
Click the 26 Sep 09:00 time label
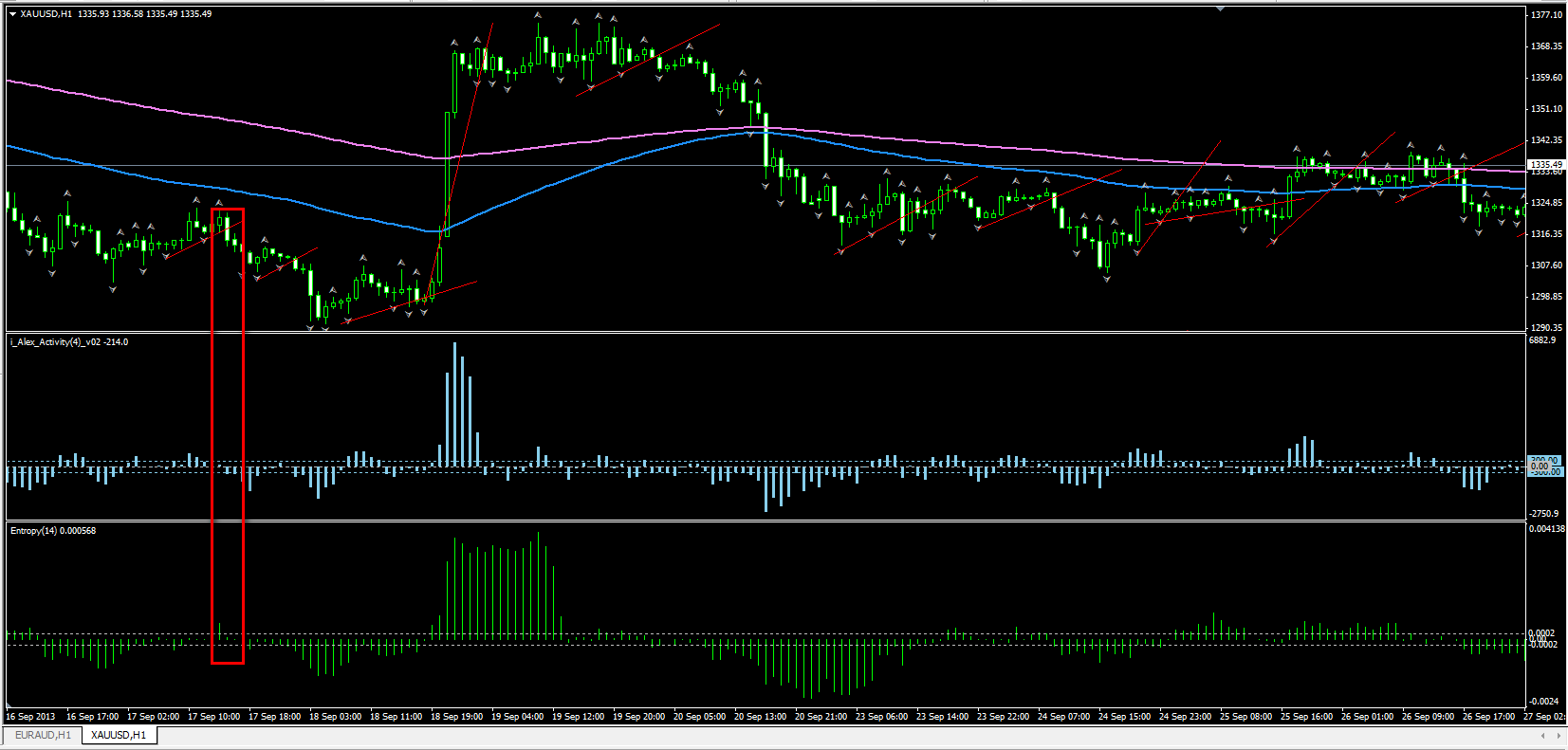point(1428,717)
